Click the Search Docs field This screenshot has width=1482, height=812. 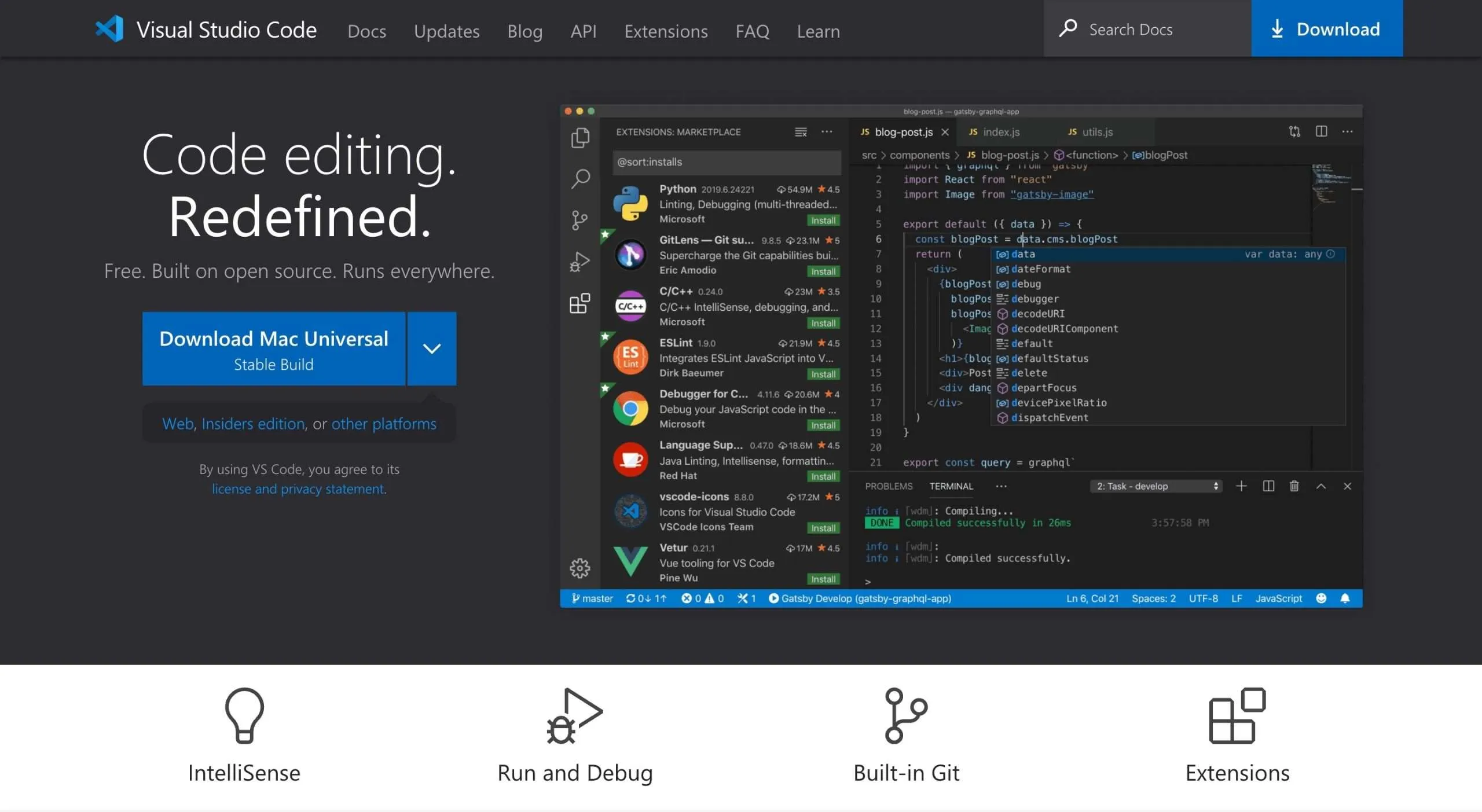(1147, 28)
